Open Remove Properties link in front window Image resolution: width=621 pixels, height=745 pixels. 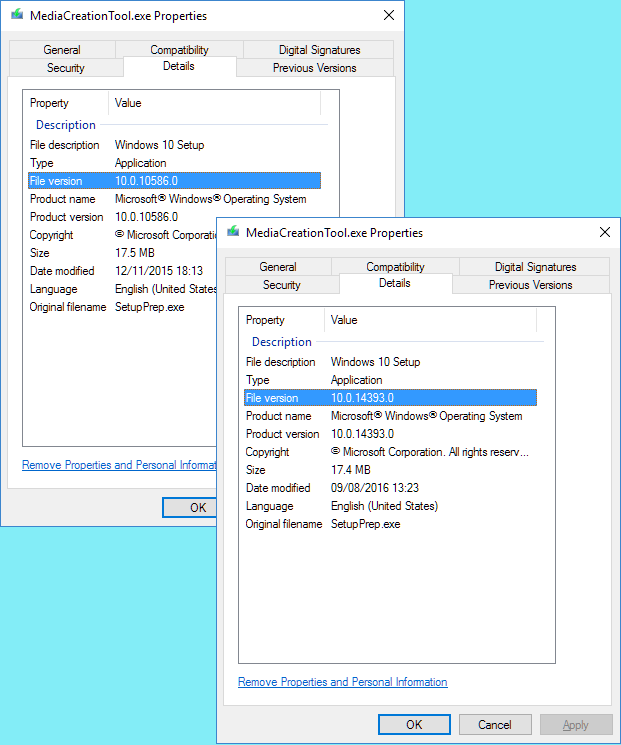343,682
